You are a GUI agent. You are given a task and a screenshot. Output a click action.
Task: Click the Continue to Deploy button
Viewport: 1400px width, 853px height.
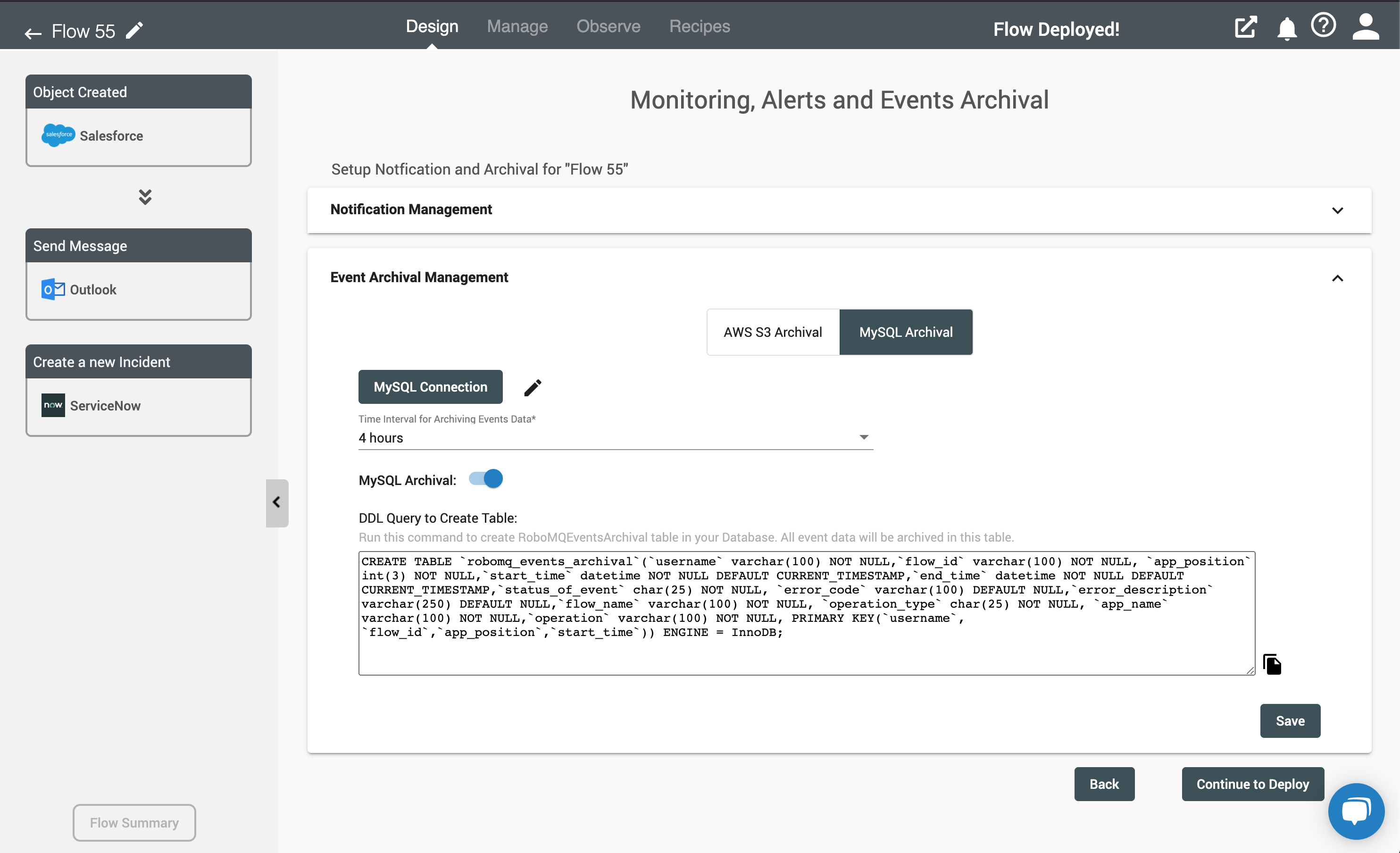(1252, 783)
